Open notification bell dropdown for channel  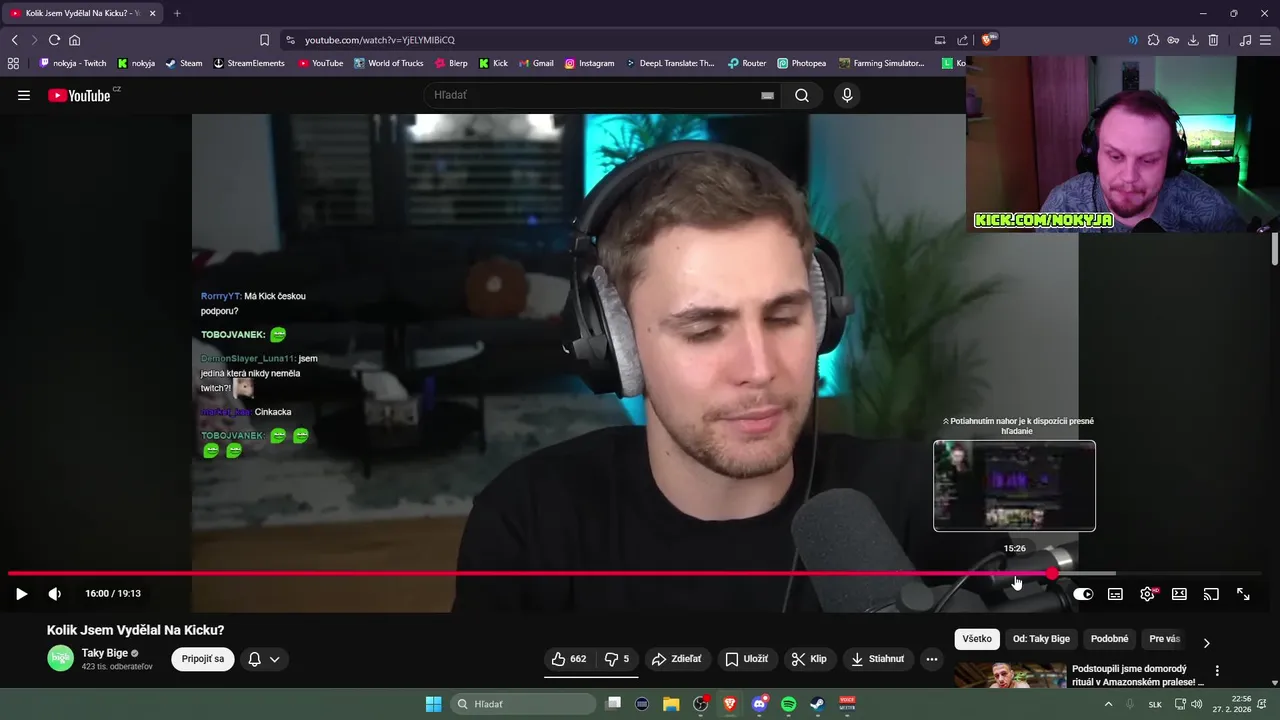(x=264, y=659)
